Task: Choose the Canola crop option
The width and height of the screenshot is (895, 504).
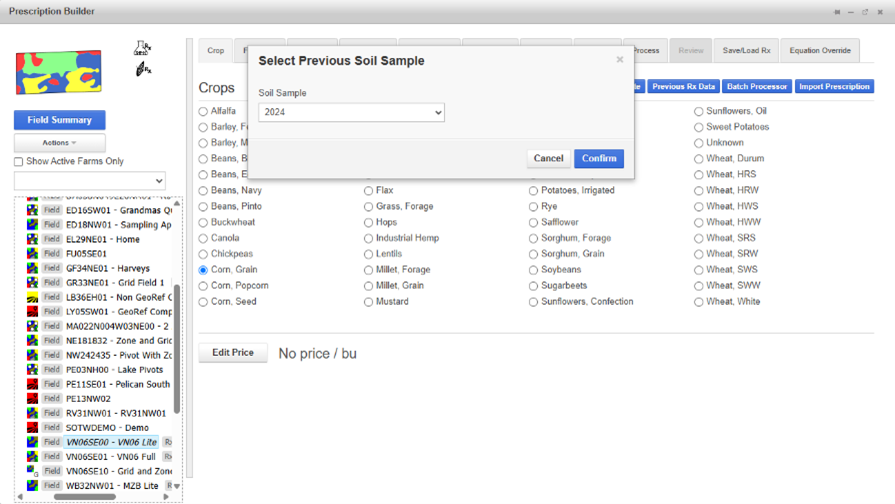Action: click(x=203, y=238)
